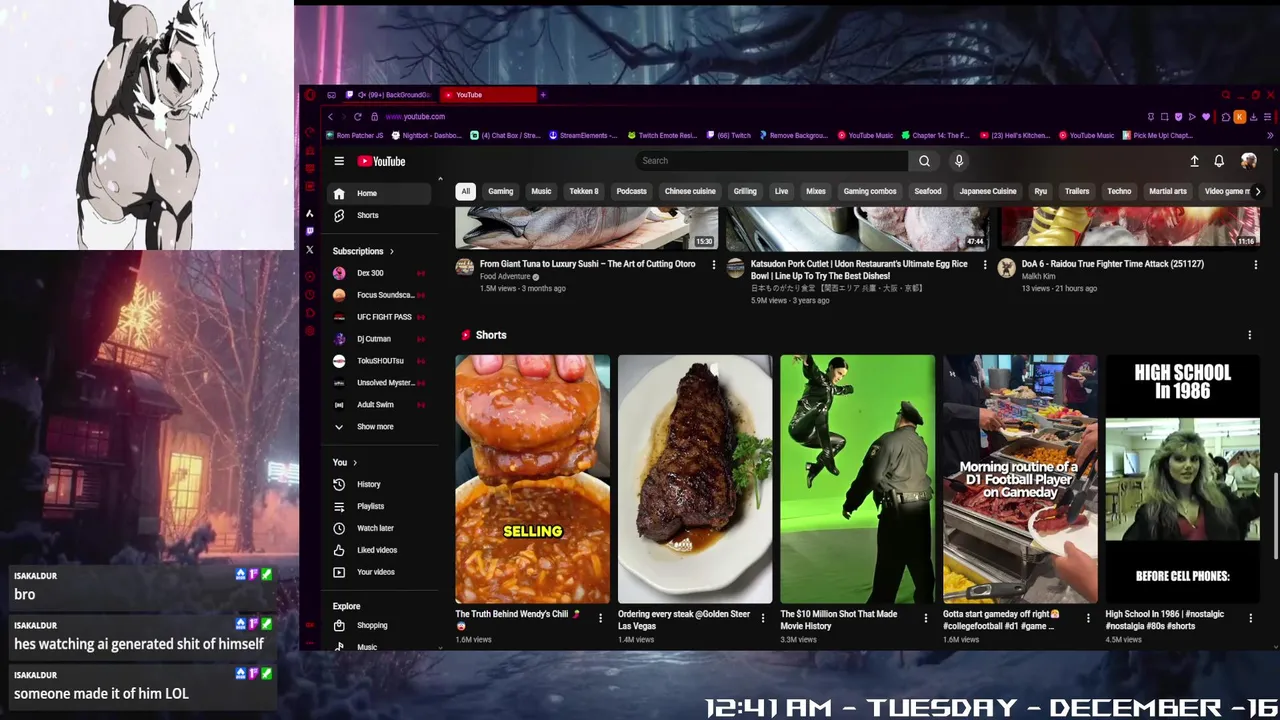The image size is (1280, 720).
Task: Open Playlists in sidebar
Action: [380, 506]
